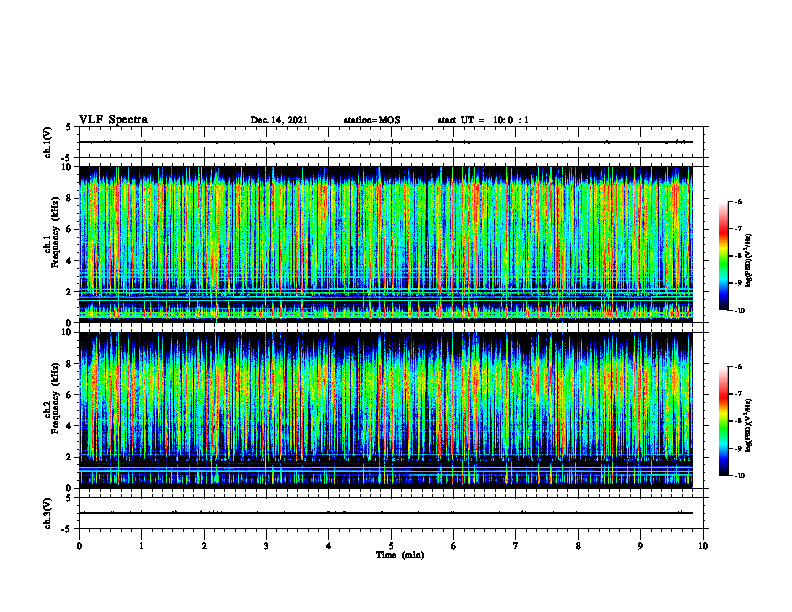Click the "5" upper tick of ch.1(V) axis

click(x=69, y=127)
